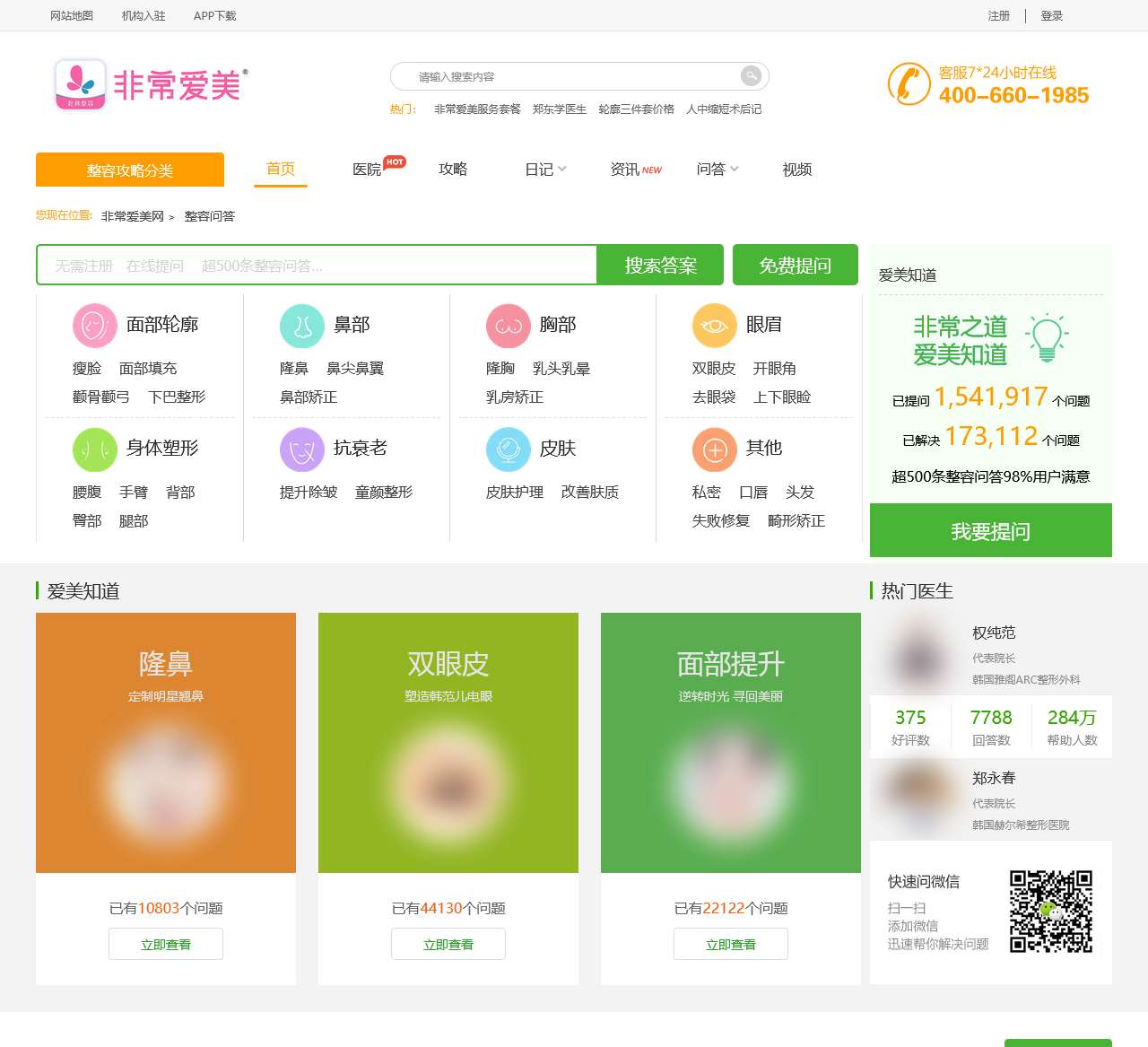1148x1047 pixels.
Task: Select the 面部轮廓 face contour icon
Action: pos(93,325)
